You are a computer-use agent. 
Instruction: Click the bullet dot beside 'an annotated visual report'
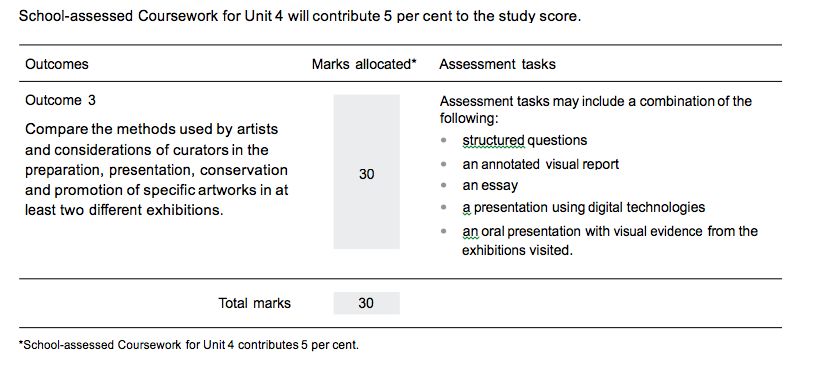[443, 164]
